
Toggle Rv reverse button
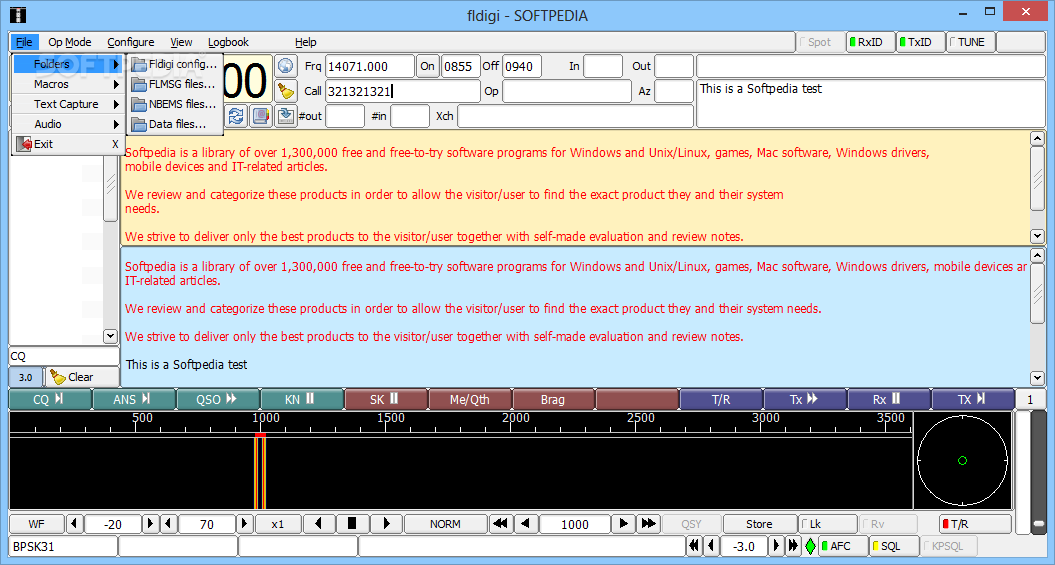[x=888, y=523]
